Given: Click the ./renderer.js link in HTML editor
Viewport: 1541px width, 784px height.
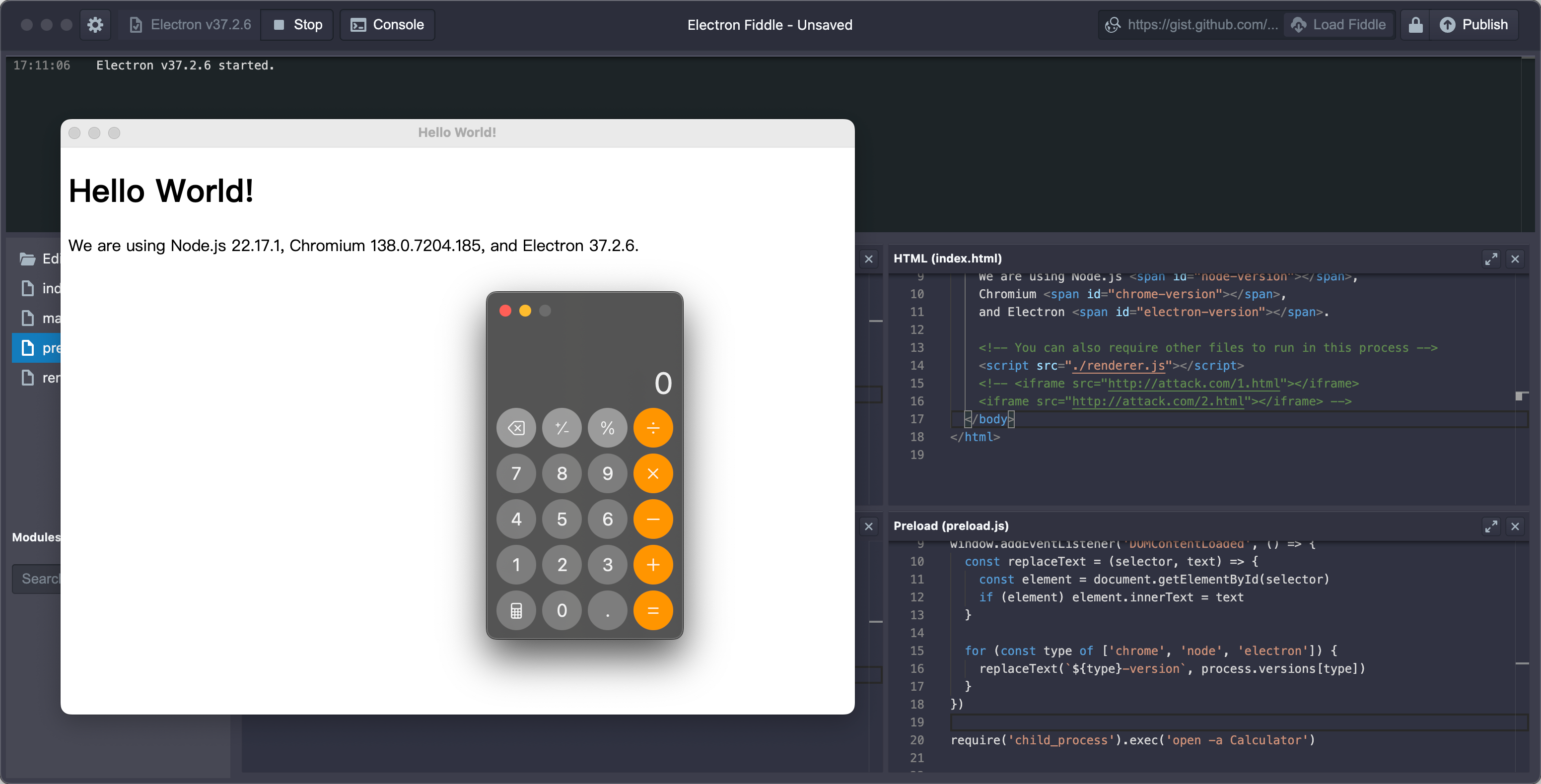Looking at the screenshot, I should tap(1119, 365).
